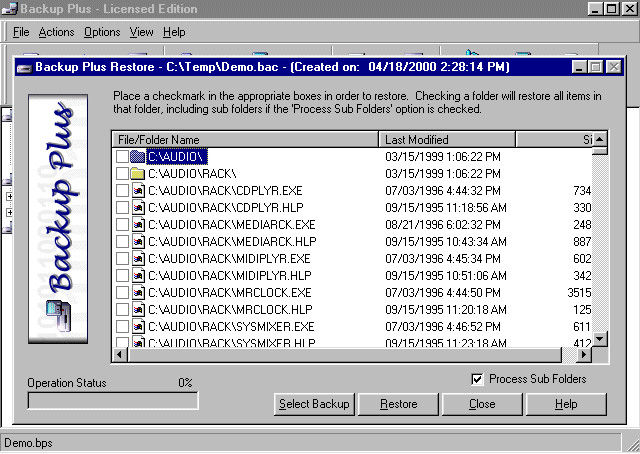The width and height of the screenshot is (640, 454).
Task: Click the file list scroll up arrow
Action: [600, 139]
